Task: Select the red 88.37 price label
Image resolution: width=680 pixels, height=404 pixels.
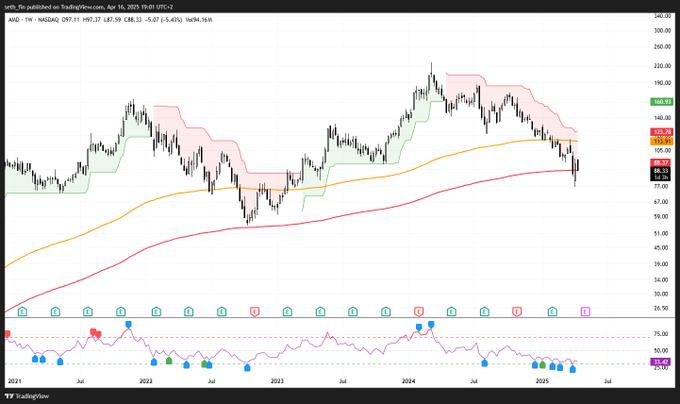Action: click(662, 163)
